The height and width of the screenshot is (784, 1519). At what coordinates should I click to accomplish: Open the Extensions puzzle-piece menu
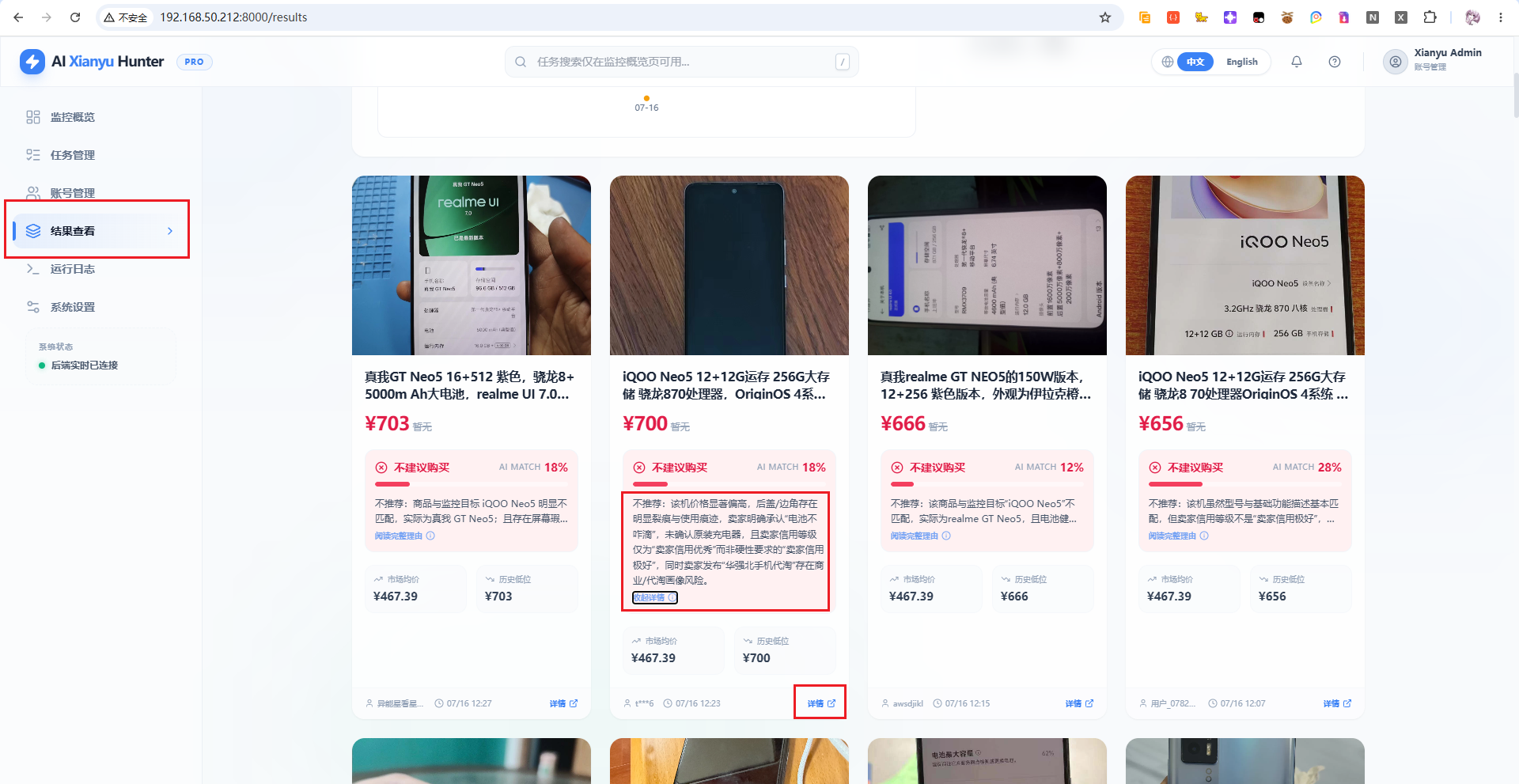(1430, 17)
